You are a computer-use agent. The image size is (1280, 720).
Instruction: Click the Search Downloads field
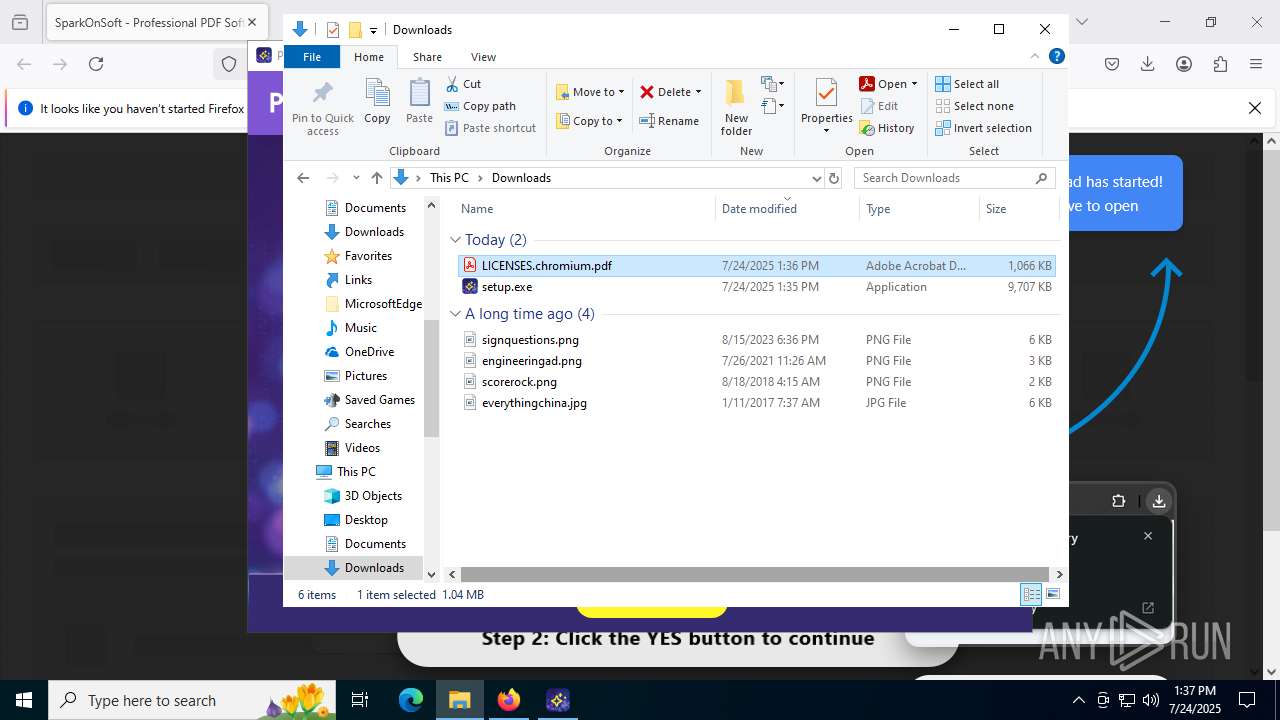[954, 178]
